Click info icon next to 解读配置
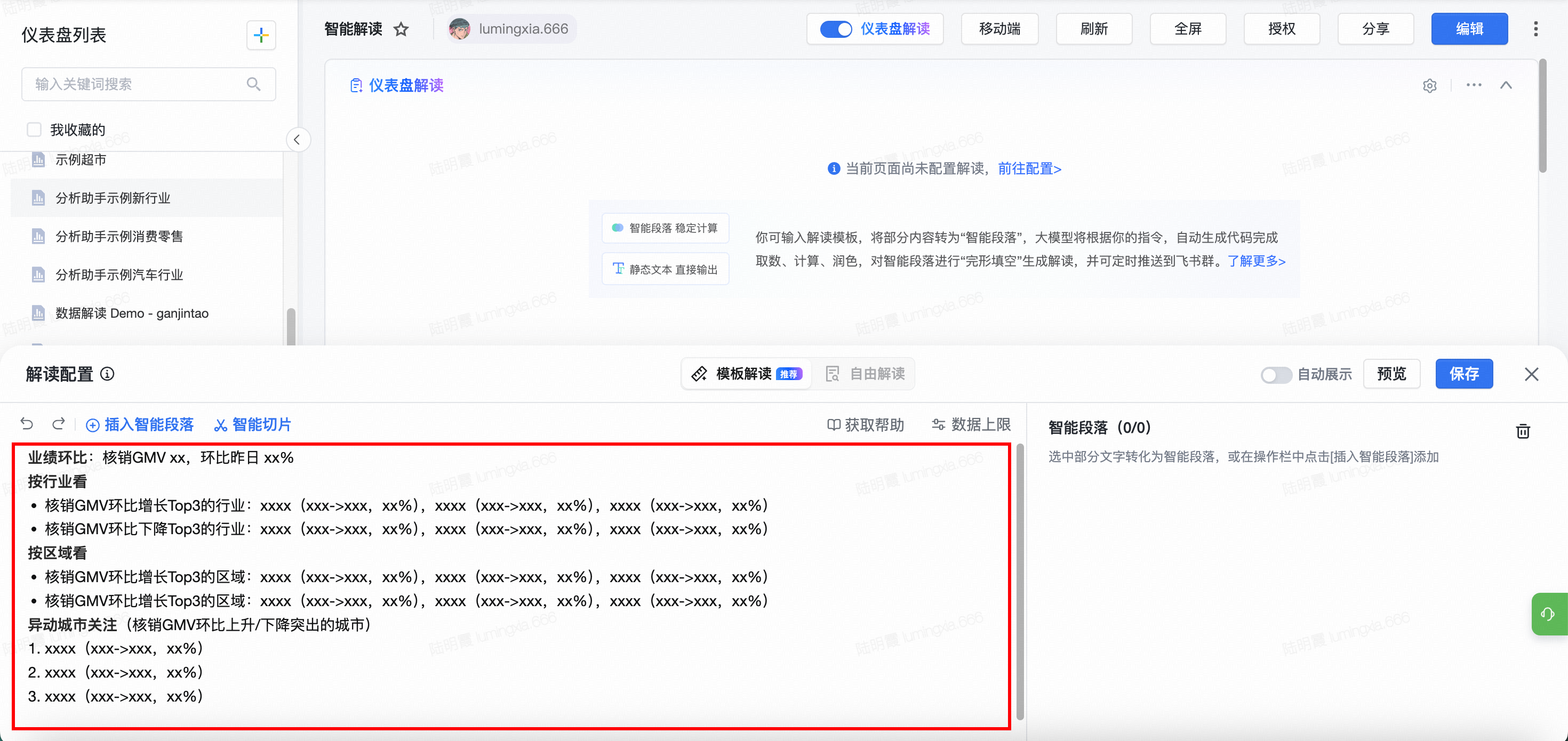Image resolution: width=1568 pixels, height=741 pixels. 107,374
